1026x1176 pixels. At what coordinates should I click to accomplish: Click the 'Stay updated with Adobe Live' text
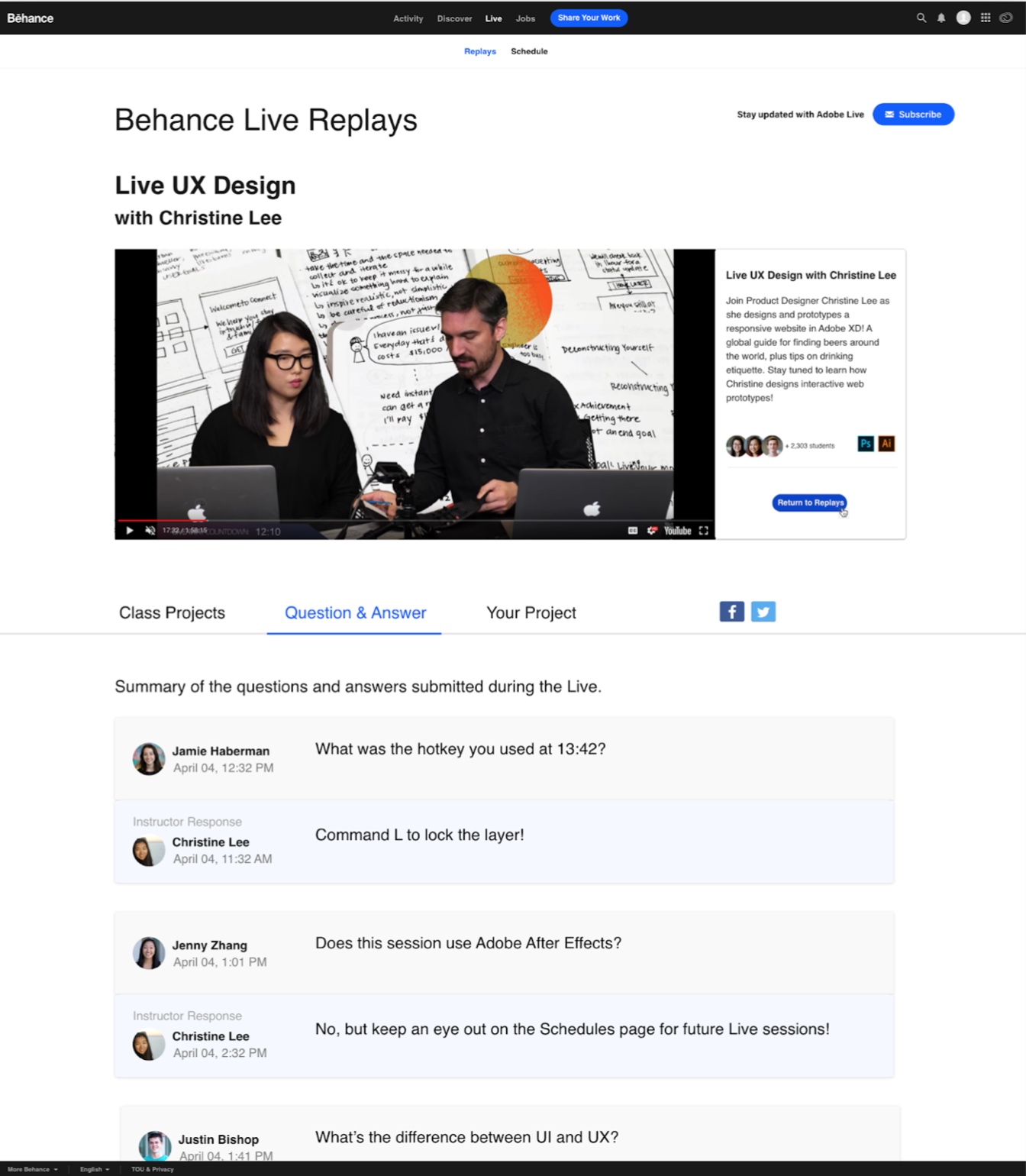[x=800, y=115]
